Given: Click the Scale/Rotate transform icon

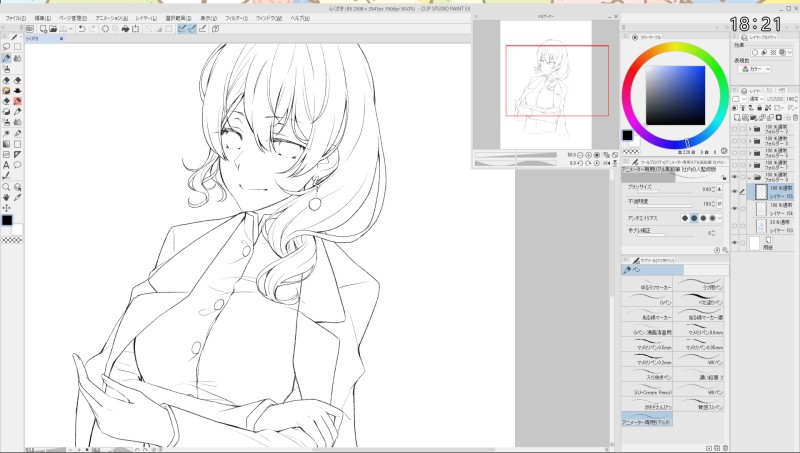Looking at the screenshot, I should (x=136, y=29).
